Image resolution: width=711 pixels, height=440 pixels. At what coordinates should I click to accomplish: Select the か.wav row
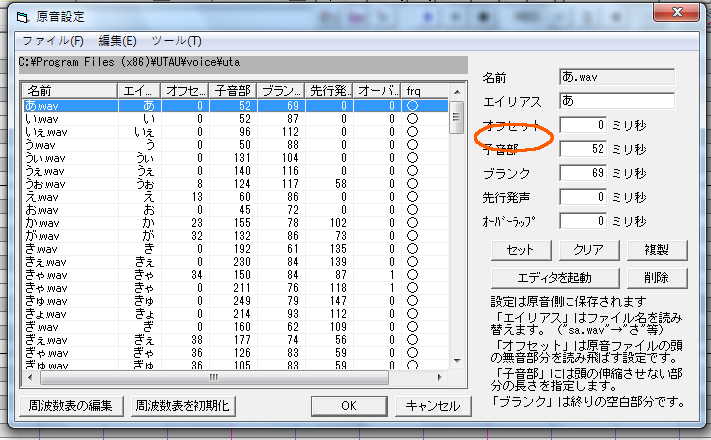(235, 223)
